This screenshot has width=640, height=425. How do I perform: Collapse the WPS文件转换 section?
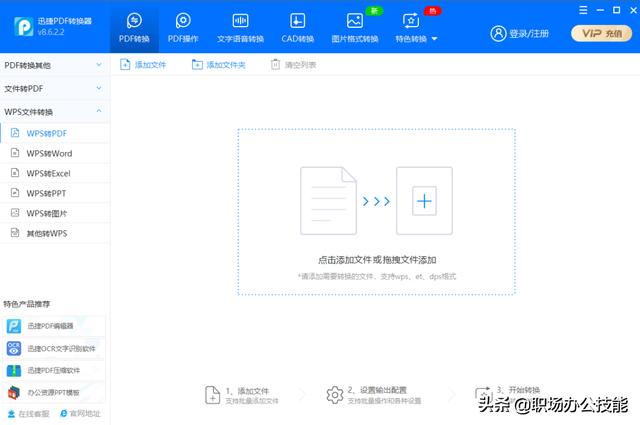click(55, 112)
